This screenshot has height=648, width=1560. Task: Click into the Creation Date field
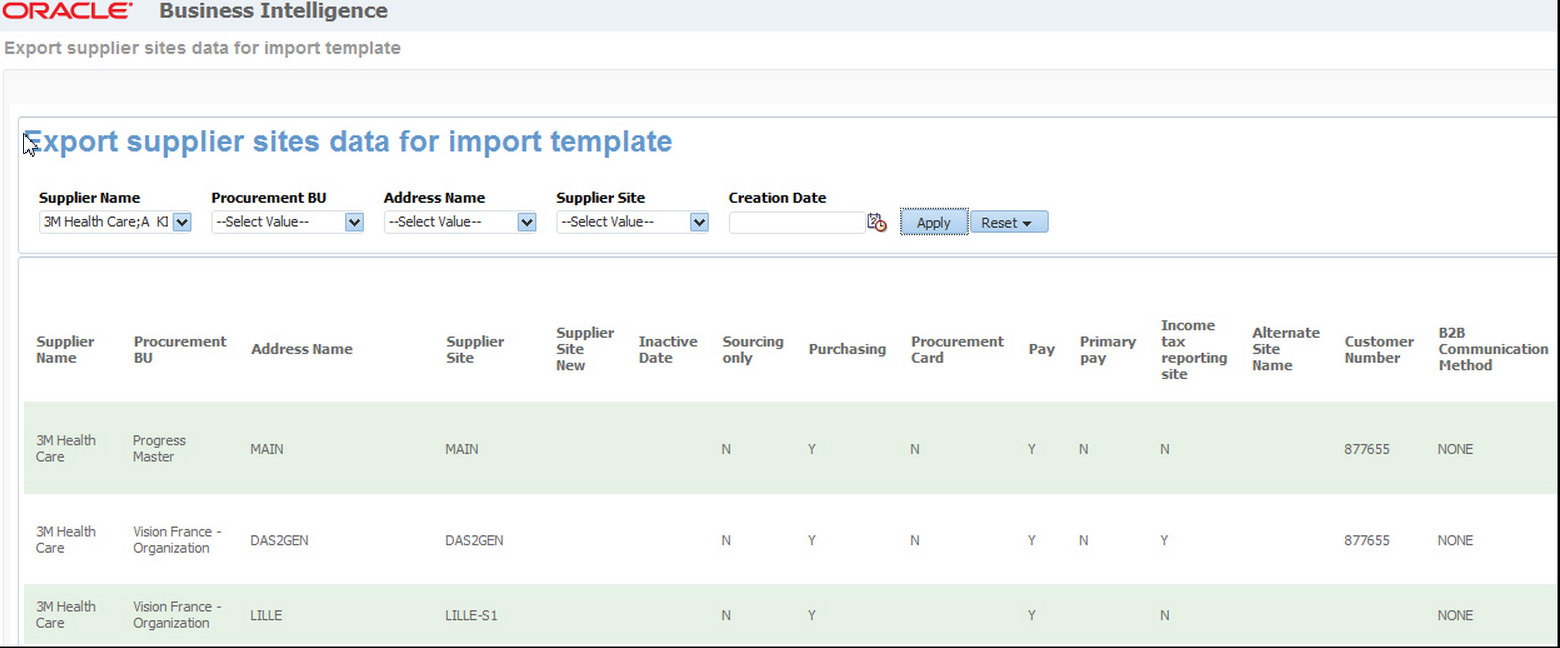tap(796, 223)
